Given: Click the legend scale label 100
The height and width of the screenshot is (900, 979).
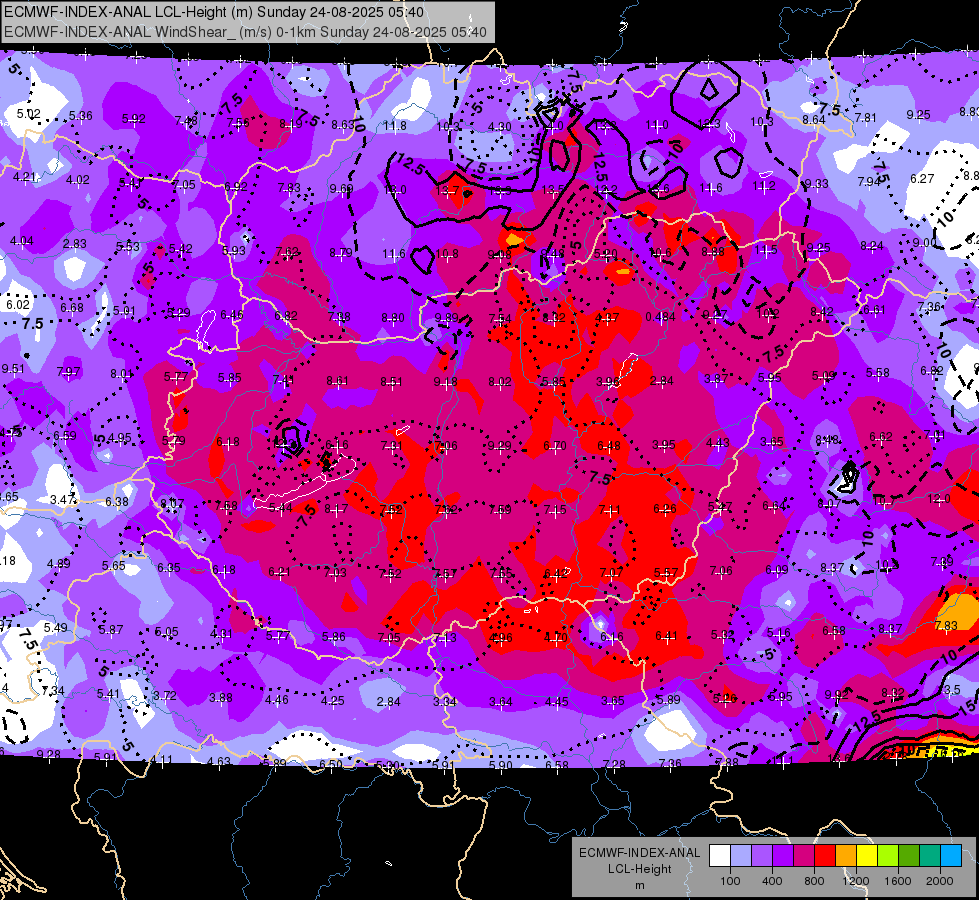Looking at the screenshot, I should 730,881.
